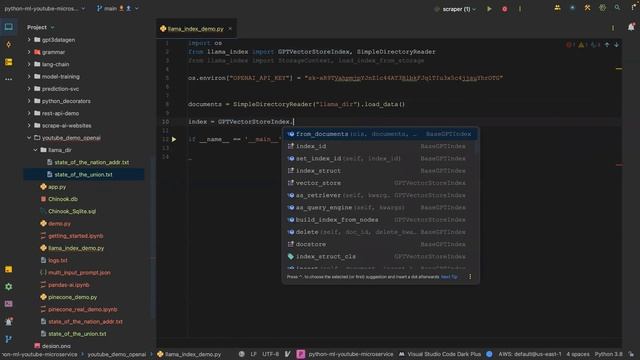Collapse the llama_dir folder
The image size is (640, 360).
point(36,150)
